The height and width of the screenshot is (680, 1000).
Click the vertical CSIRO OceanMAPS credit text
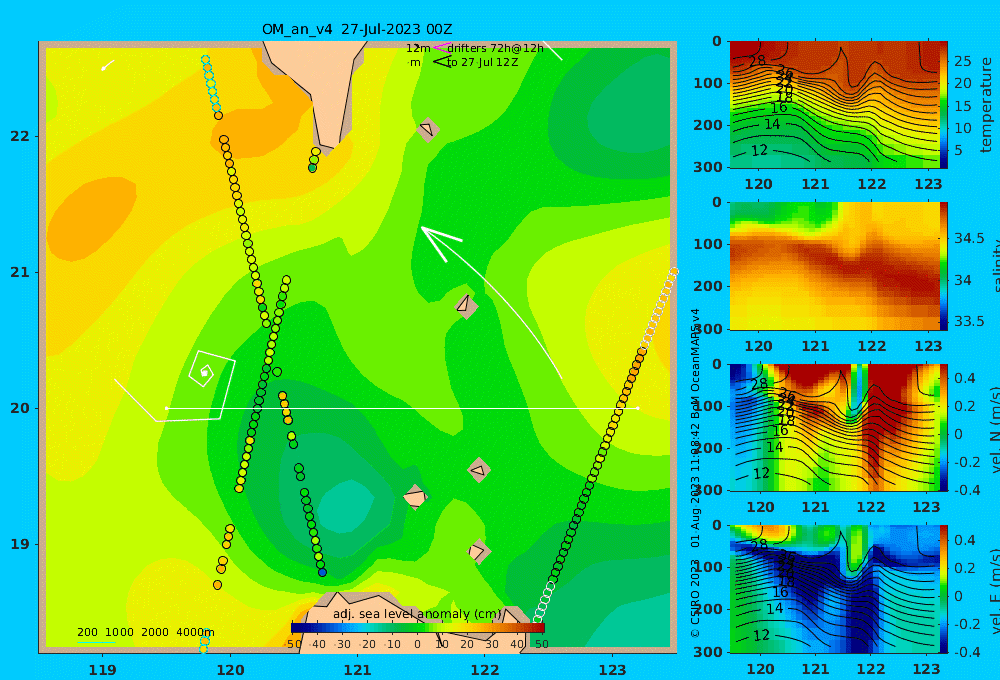(696, 473)
